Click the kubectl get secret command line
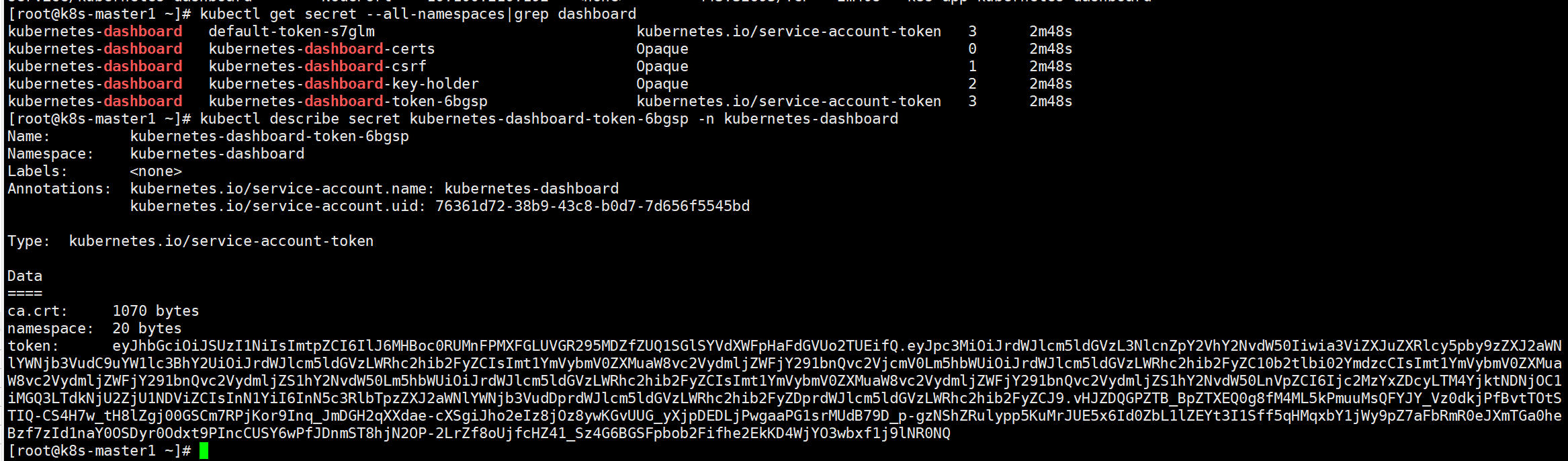This screenshot has height=461, width=1568. (418, 14)
